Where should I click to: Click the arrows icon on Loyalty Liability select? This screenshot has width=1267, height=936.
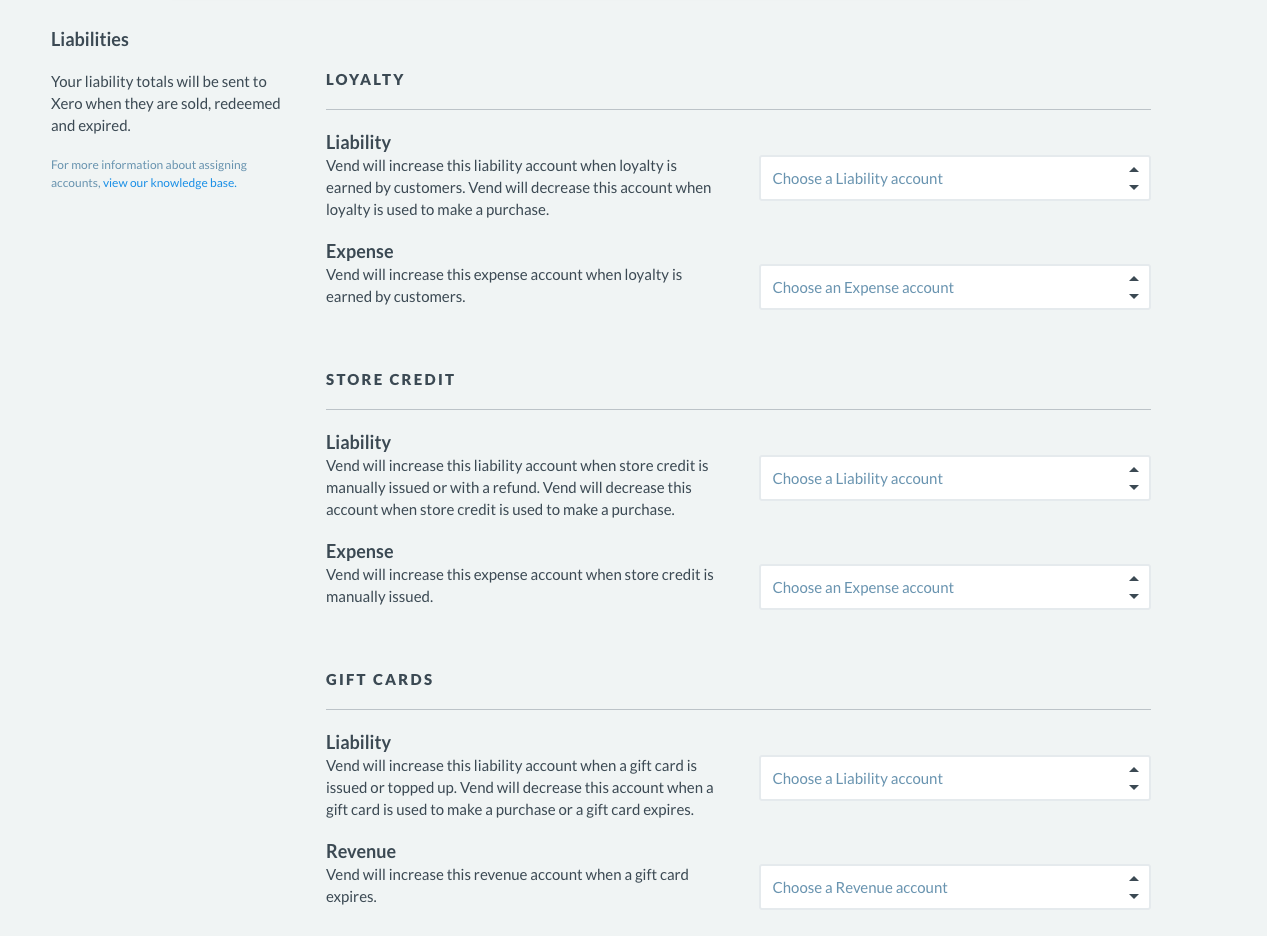pyautogui.click(x=1133, y=178)
